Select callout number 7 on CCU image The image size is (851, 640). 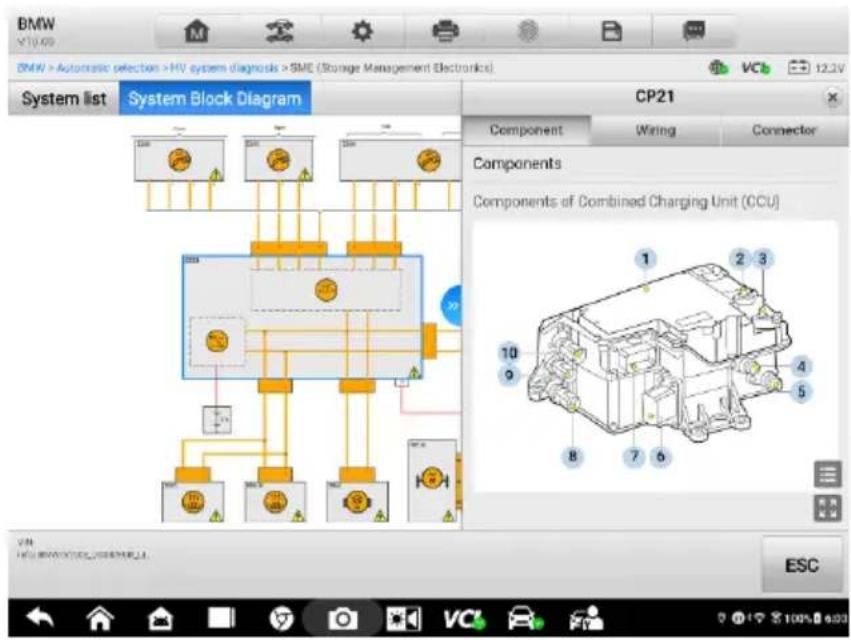click(x=634, y=456)
